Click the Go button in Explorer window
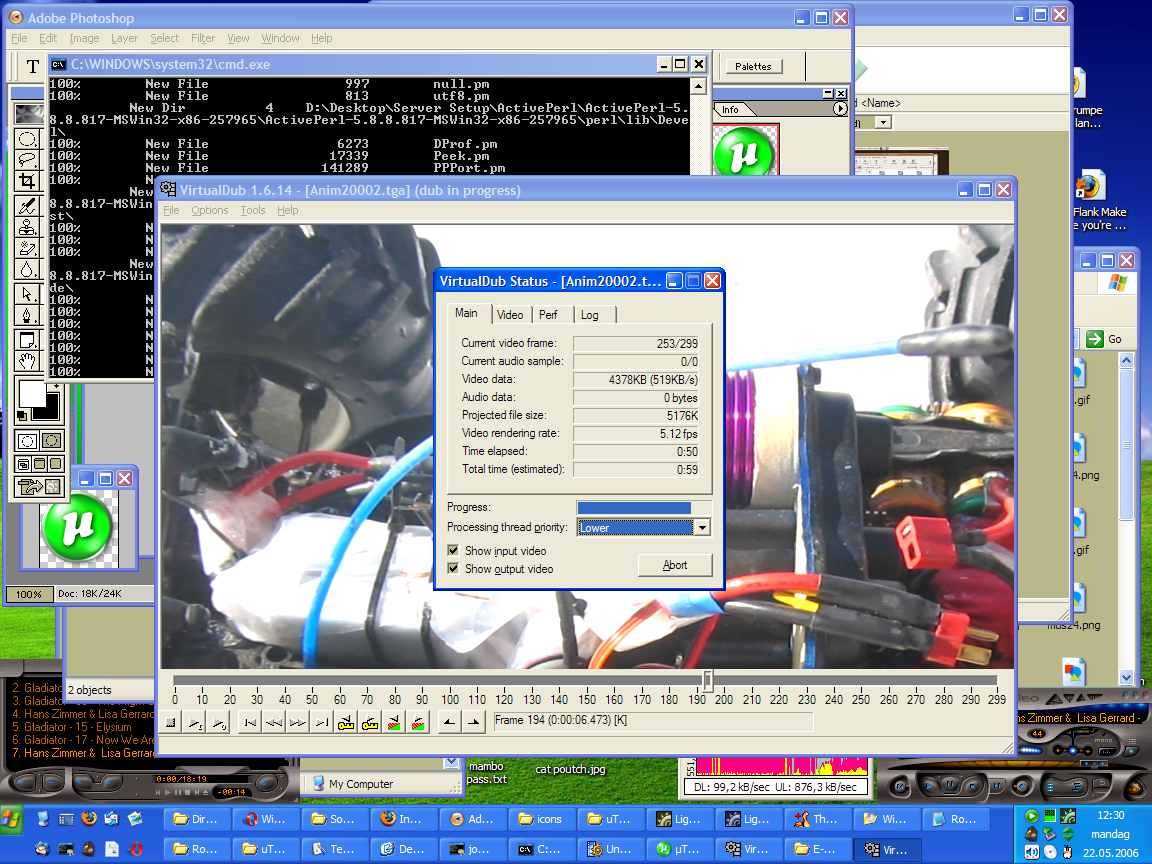Screen dimensions: 1152x864 tap(1104, 339)
